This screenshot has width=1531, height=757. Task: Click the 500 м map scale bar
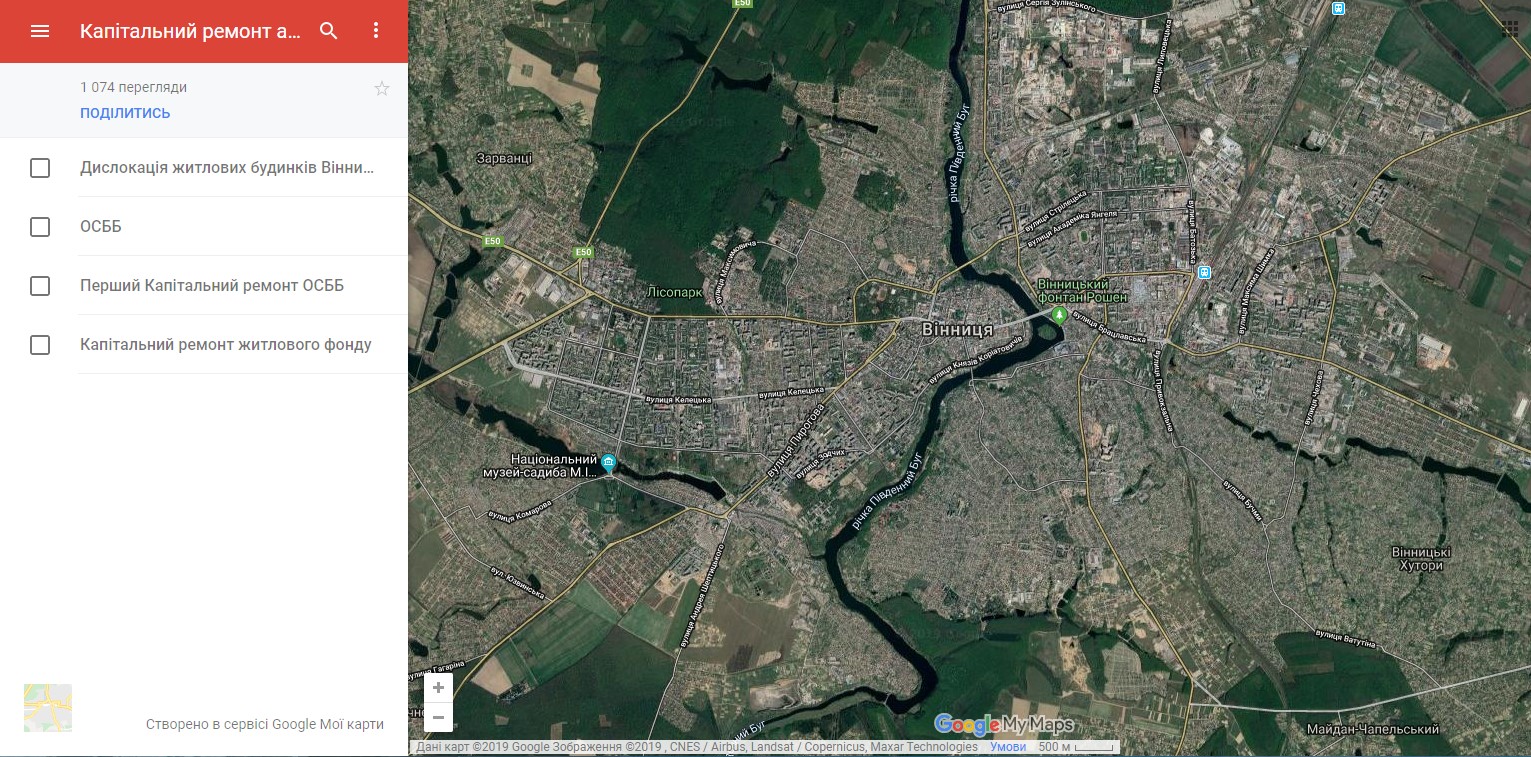1077,747
